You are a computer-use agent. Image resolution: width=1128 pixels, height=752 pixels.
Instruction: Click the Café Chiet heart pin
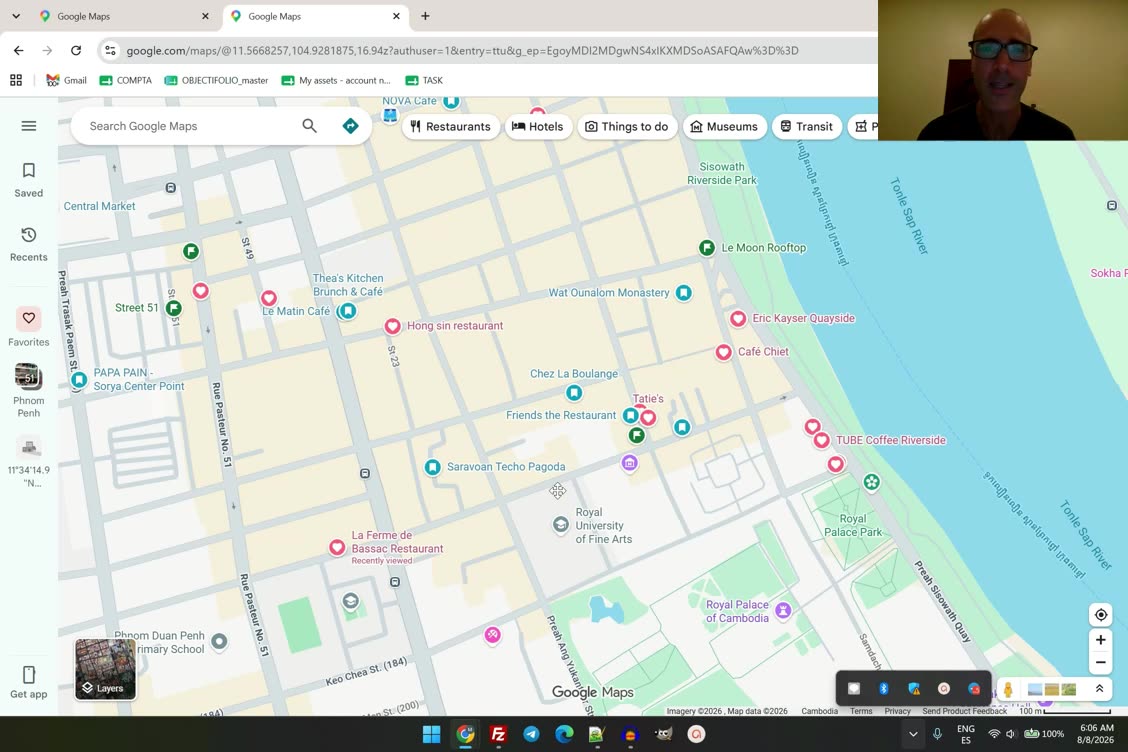(724, 352)
